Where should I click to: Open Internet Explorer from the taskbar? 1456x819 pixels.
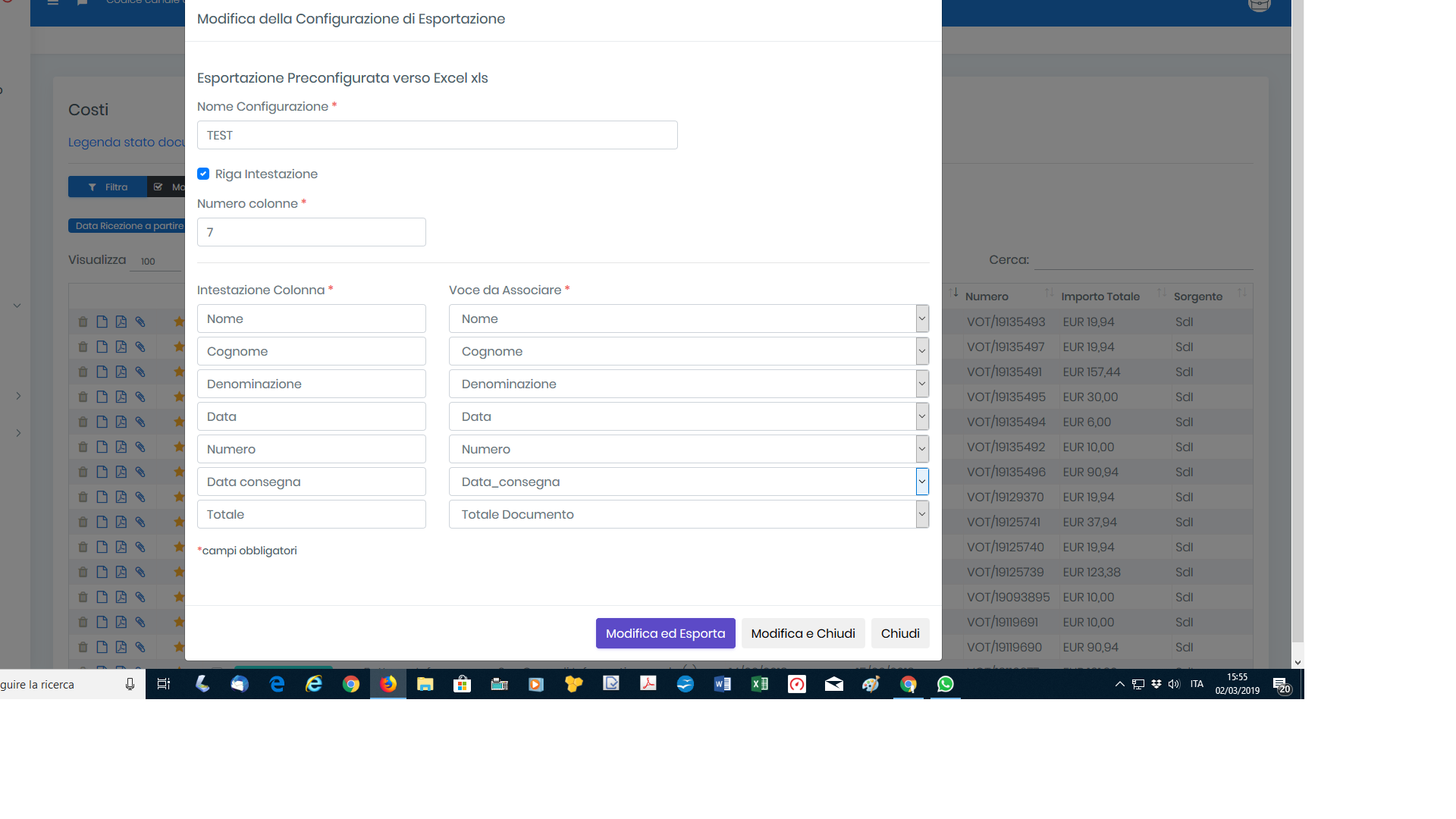[x=314, y=684]
